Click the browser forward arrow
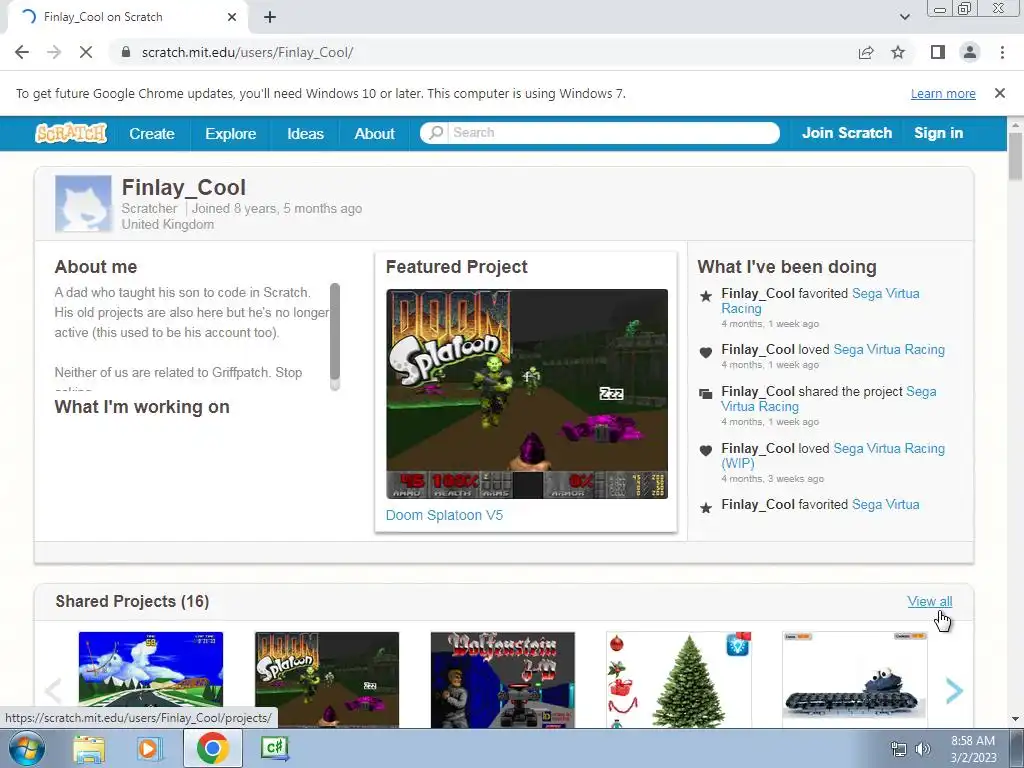Viewport: 1024px width, 768px height. point(54,52)
